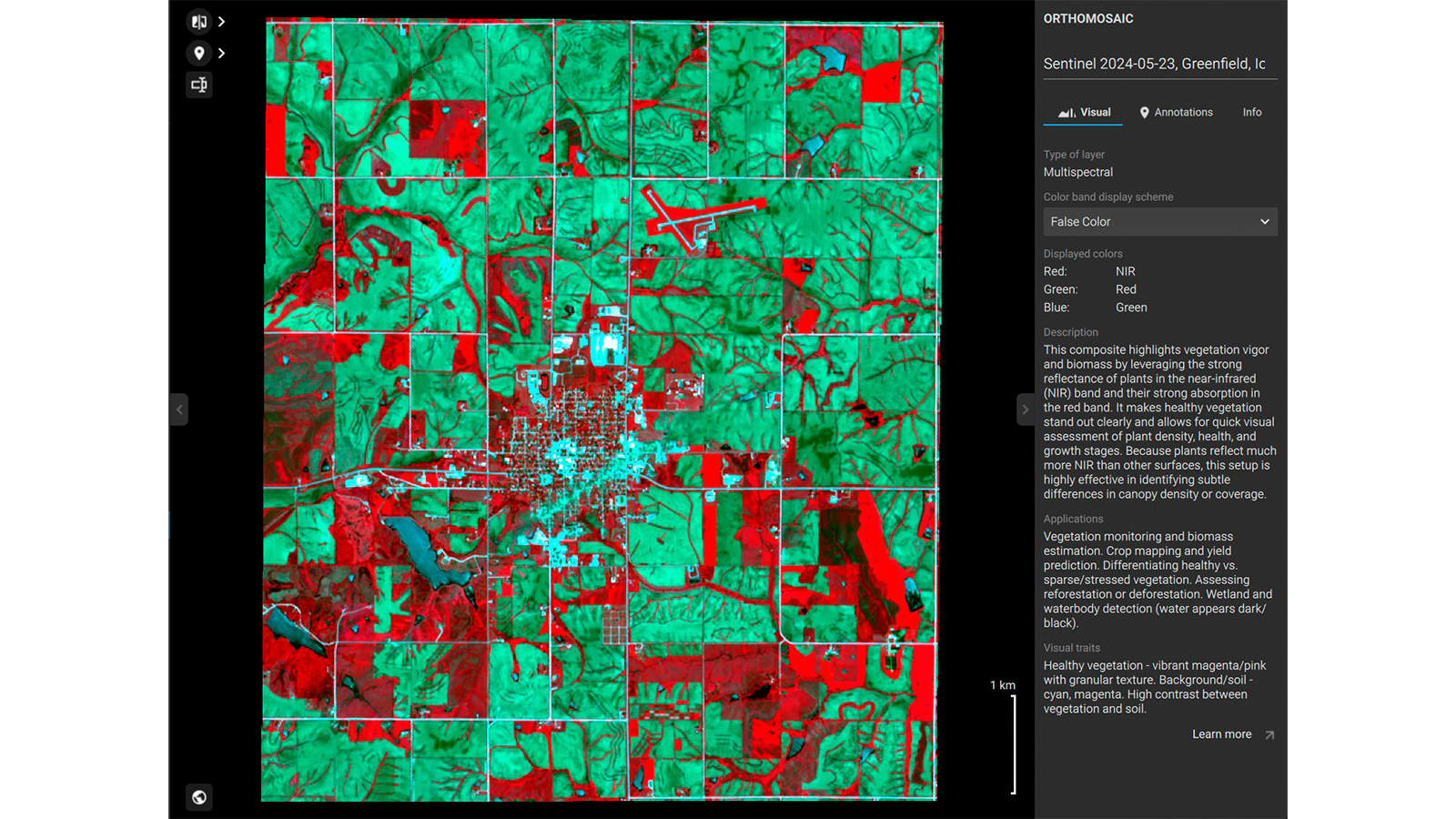Viewport: 1456px width, 819px height.
Task: Click the globe icon at bottom left
Action: click(x=199, y=798)
